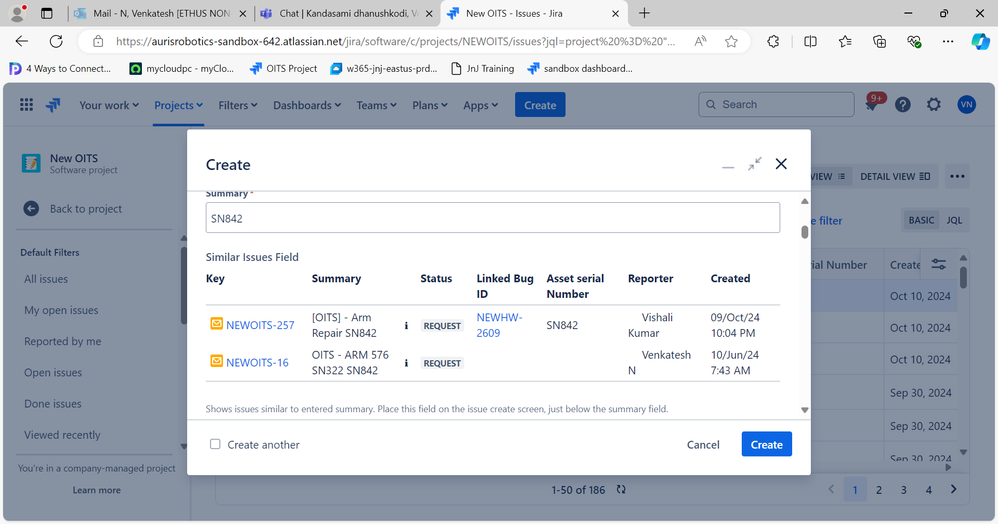Open the three-dots more actions menu
Screen dimensions: 998x524
(957, 176)
